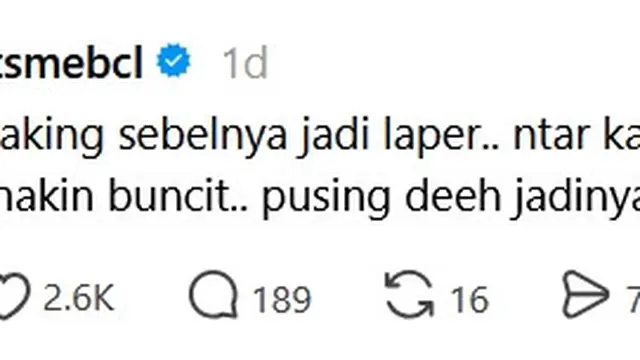Image resolution: width=640 pixels, height=360 pixels.
Task: Open the post via the line 'pusing deeh jadinya'
Action: 320,197
